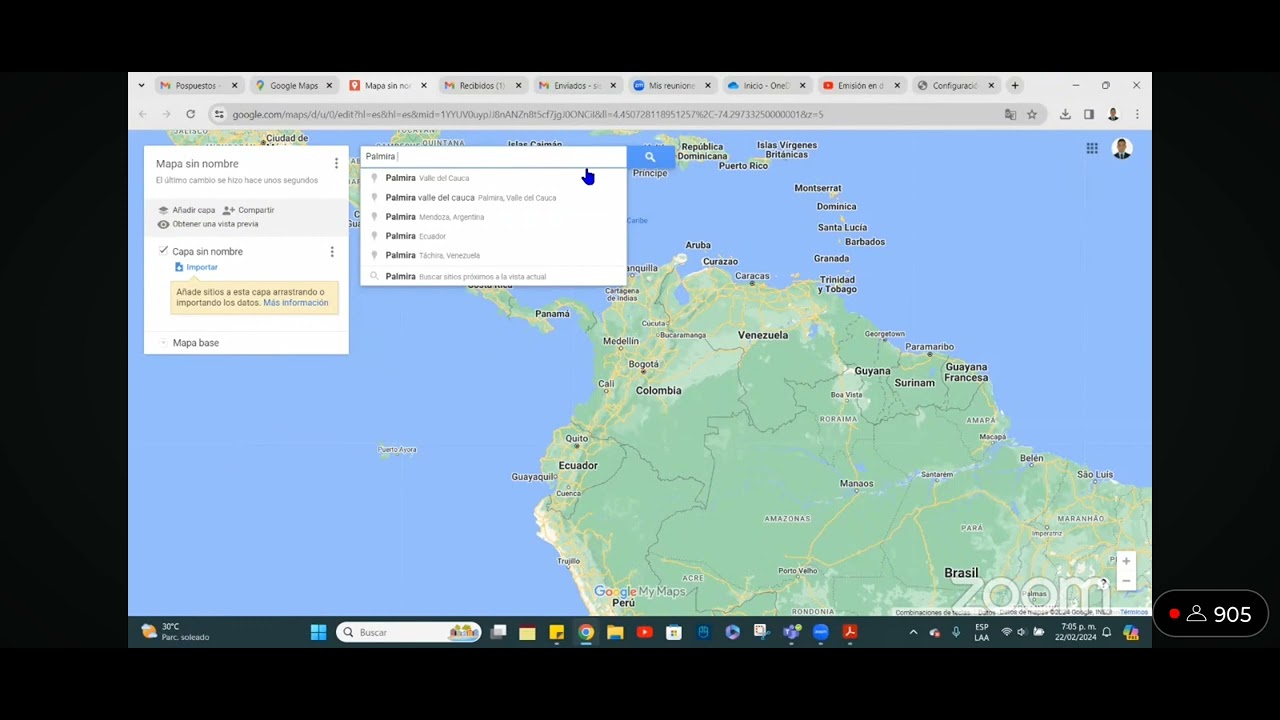This screenshot has width=1280, height=720.
Task: Click the 'Capa sin nombre' layer name
Action: 207,252
